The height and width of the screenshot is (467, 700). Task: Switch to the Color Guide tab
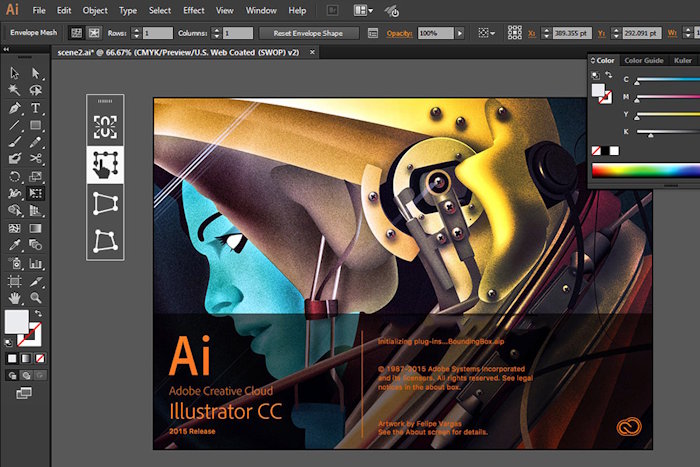point(644,60)
